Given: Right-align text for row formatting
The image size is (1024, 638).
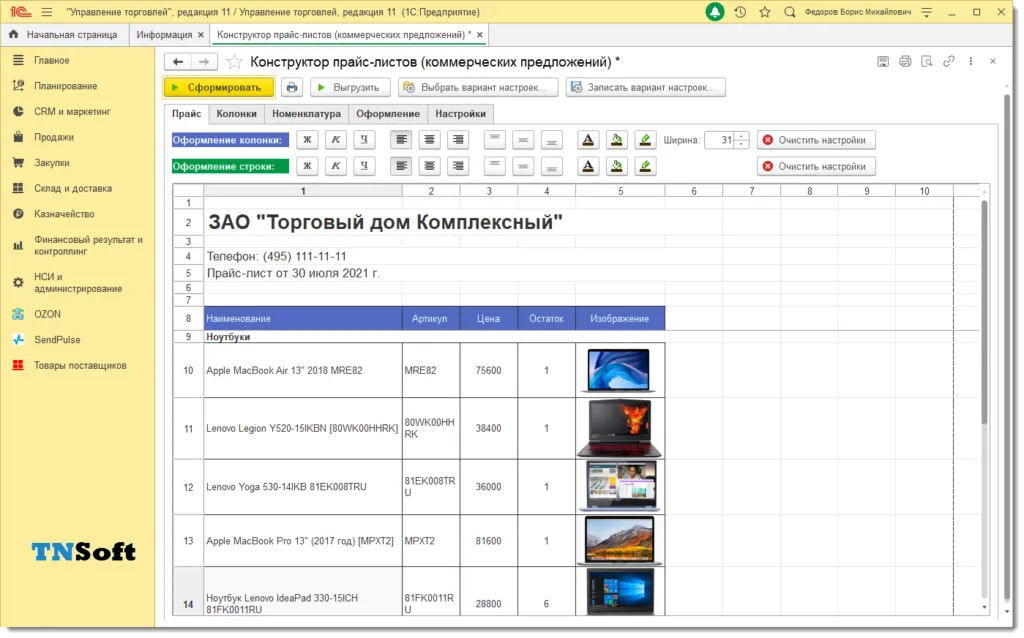Looking at the screenshot, I should pos(458,166).
